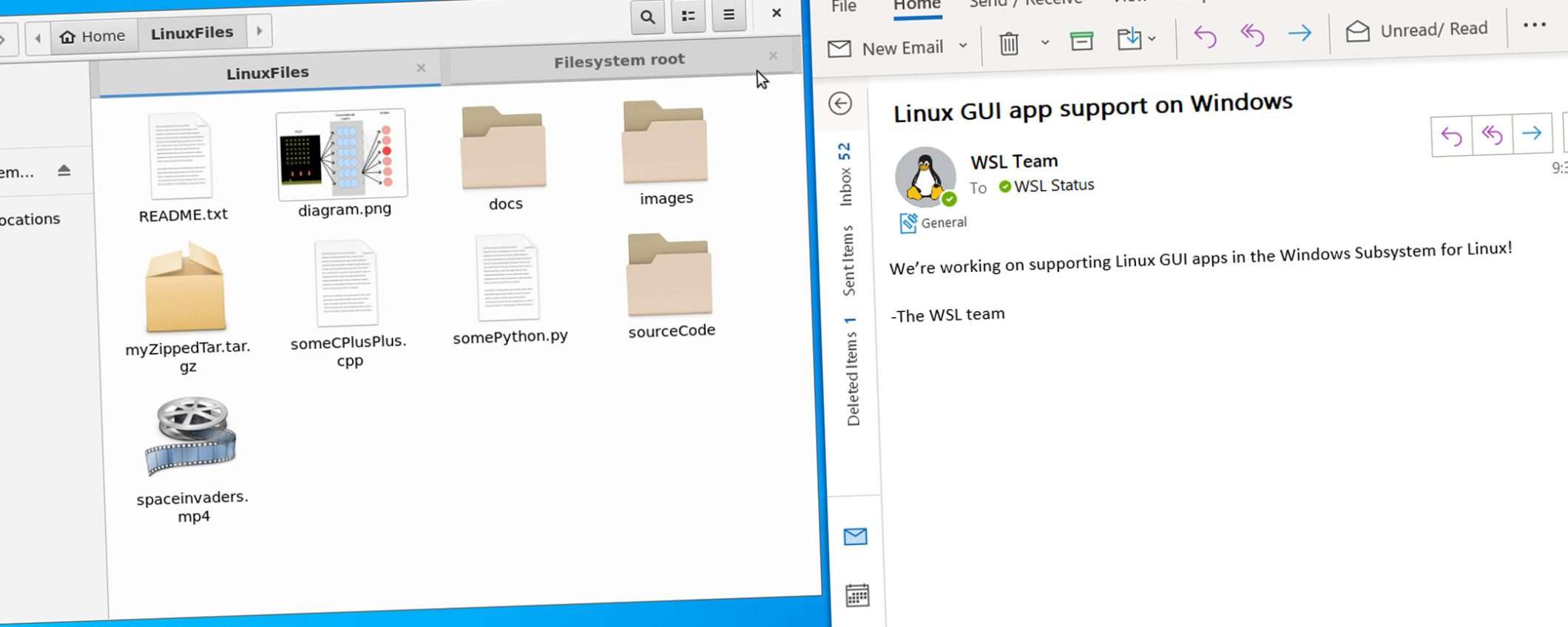The width and height of the screenshot is (1568, 627).
Task: Open the Calendar icon in Outlook sidebar
Action: (x=856, y=595)
